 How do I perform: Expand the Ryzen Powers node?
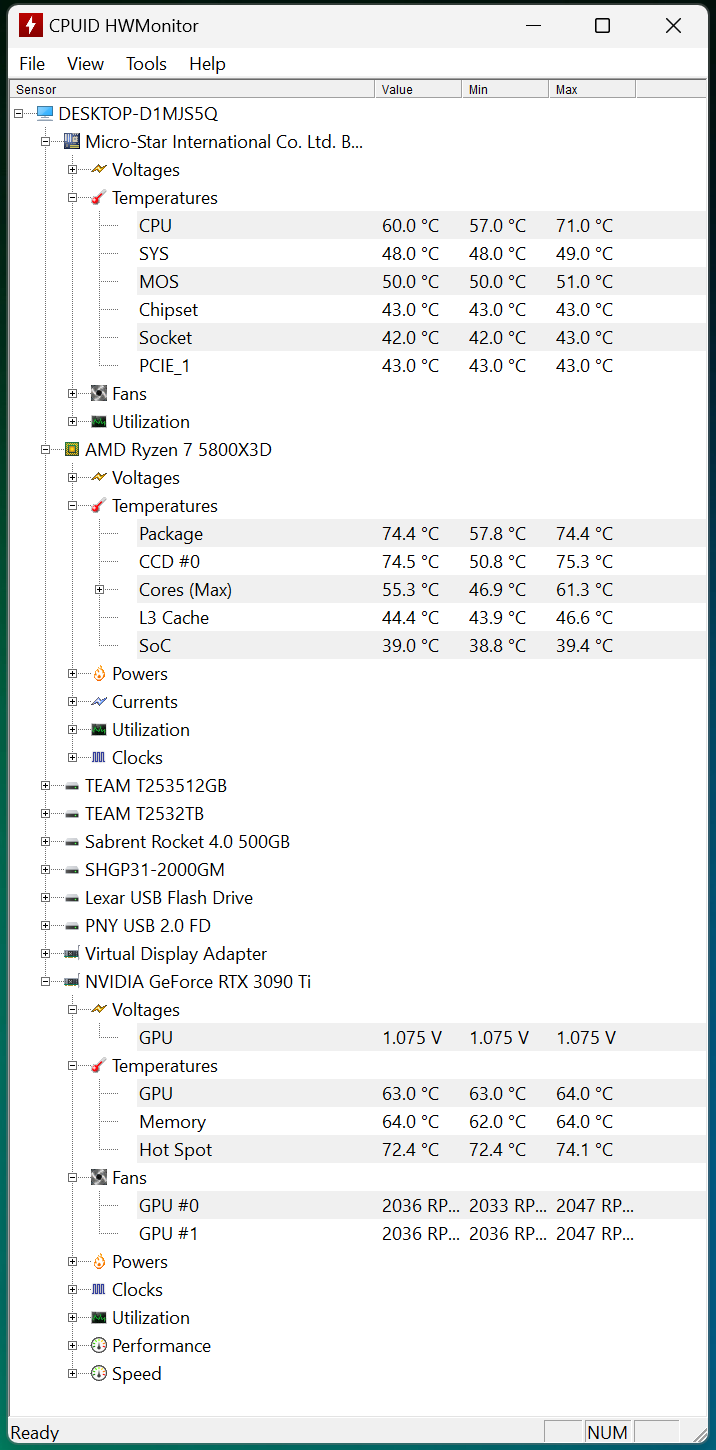(72, 674)
